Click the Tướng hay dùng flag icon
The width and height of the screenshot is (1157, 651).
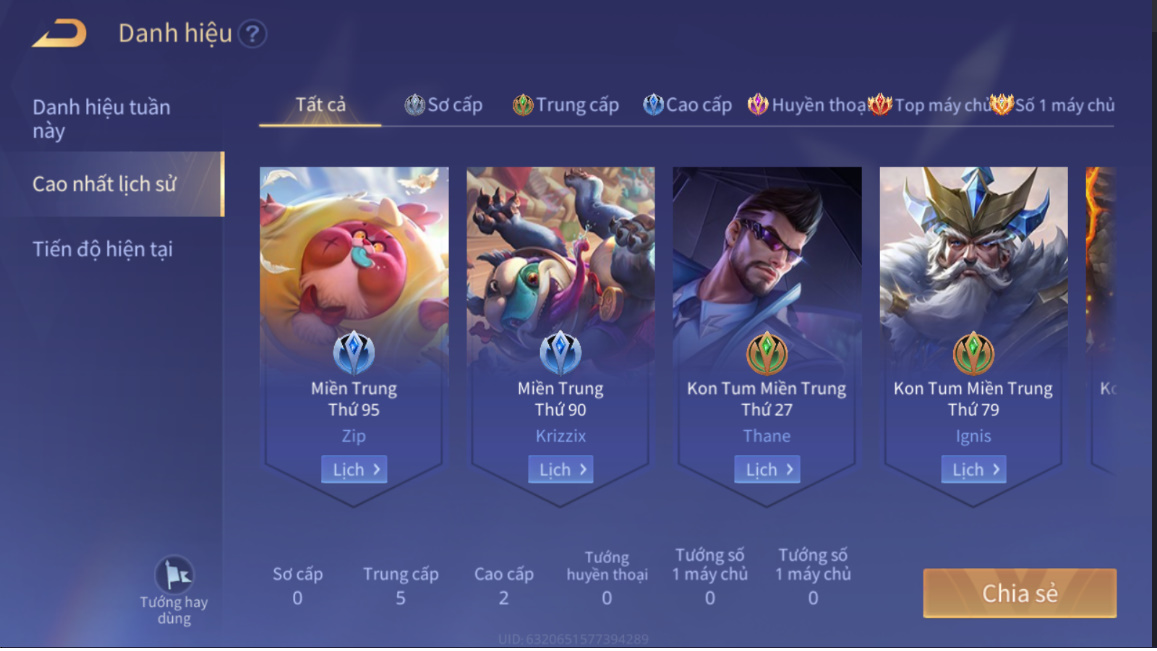pos(174,574)
